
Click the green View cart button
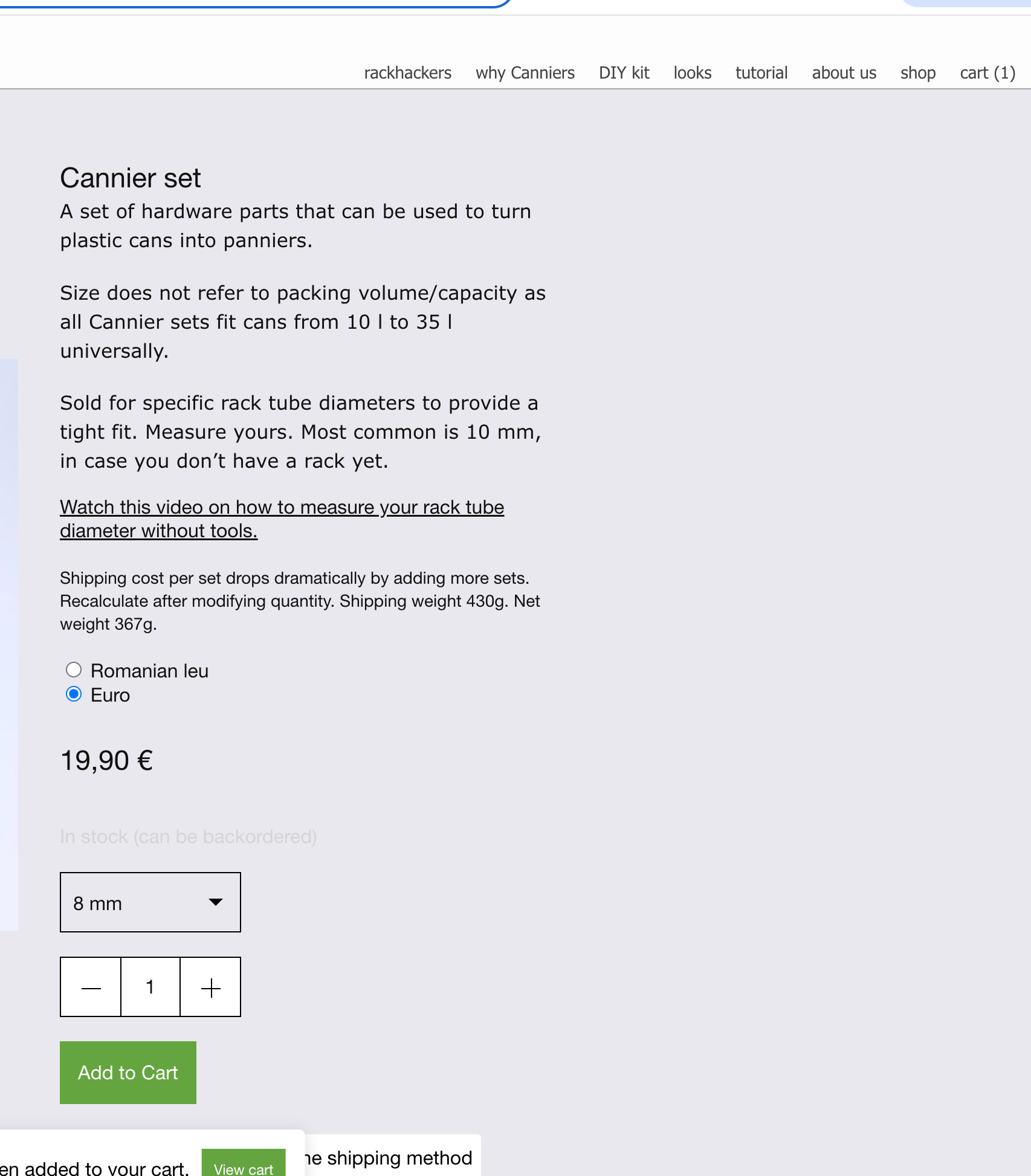click(x=244, y=1165)
